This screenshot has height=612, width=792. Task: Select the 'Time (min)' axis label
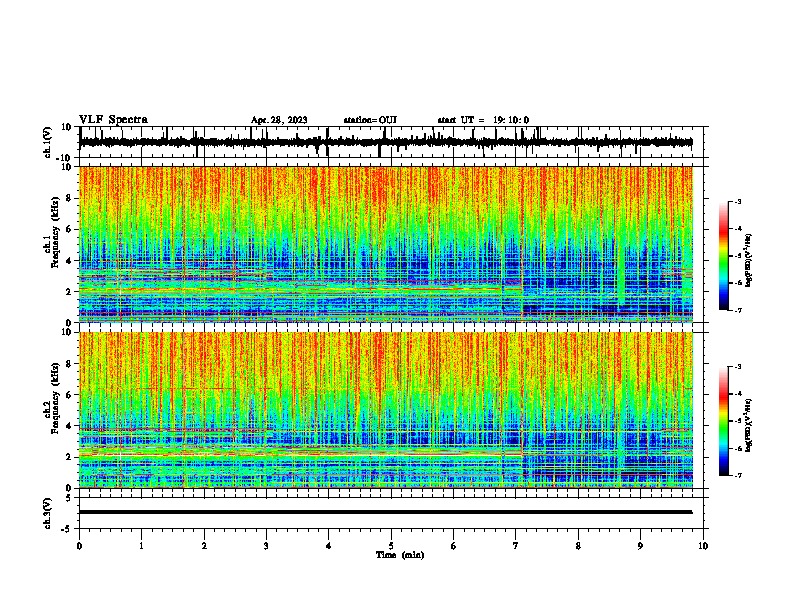(400, 555)
